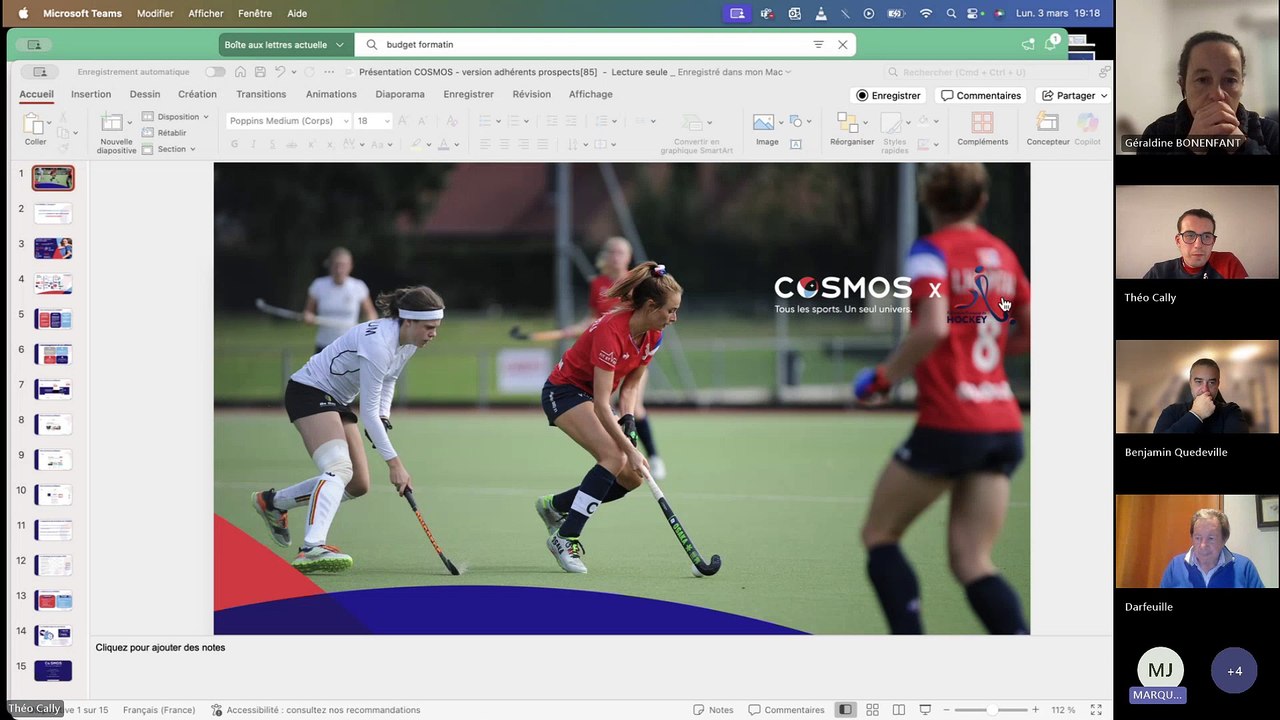The height and width of the screenshot is (720, 1280).
Task: Click the Commentaires button near Partager
Action: (981, 96)
